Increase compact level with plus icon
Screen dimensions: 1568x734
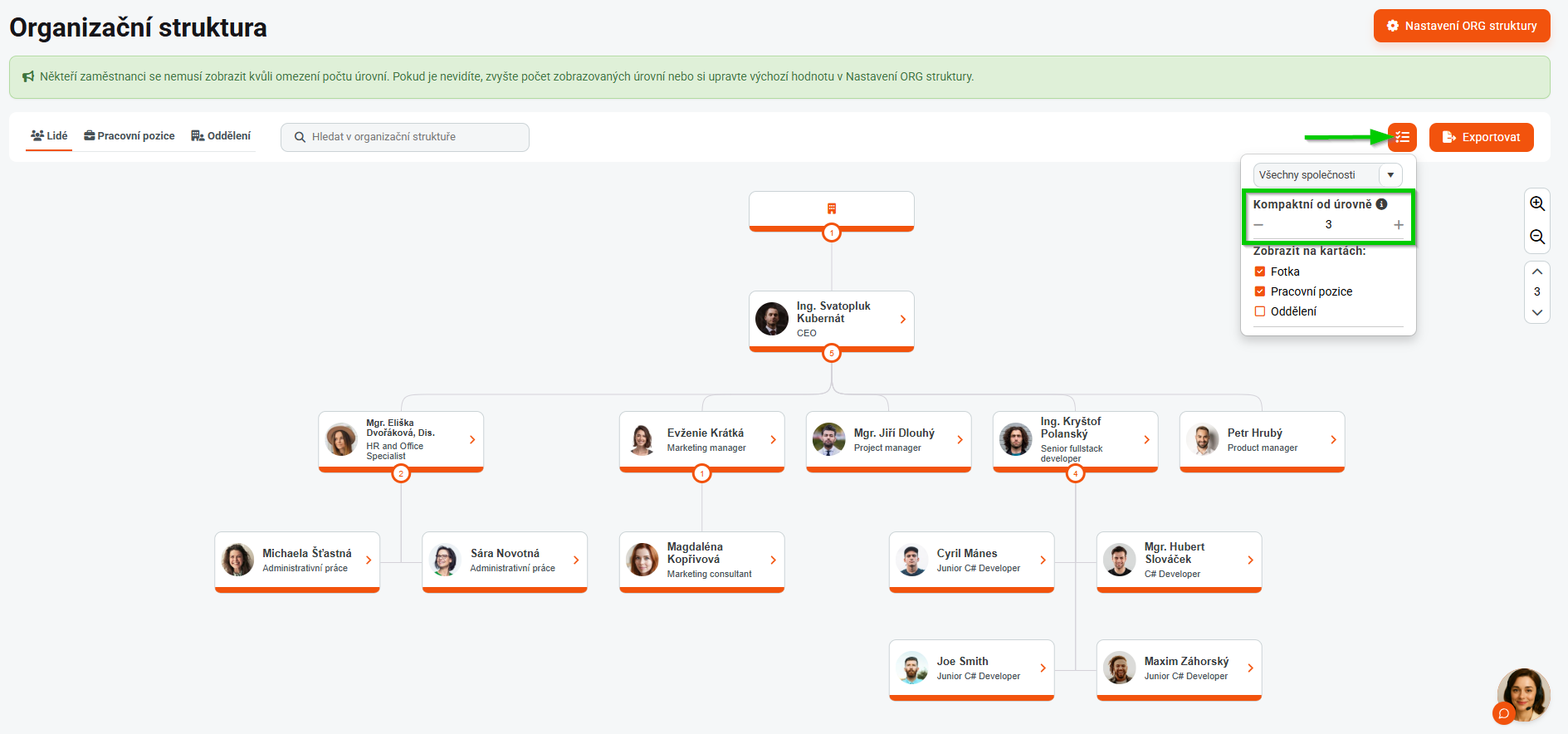pyautogui.click(x=1399, y=225)
